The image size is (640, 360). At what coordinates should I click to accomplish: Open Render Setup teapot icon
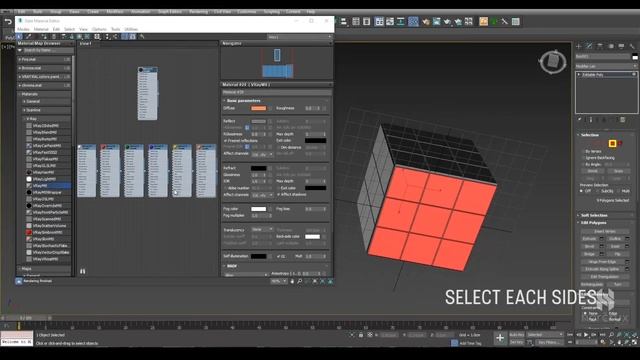pyautogui.click(x=426, y=22)
